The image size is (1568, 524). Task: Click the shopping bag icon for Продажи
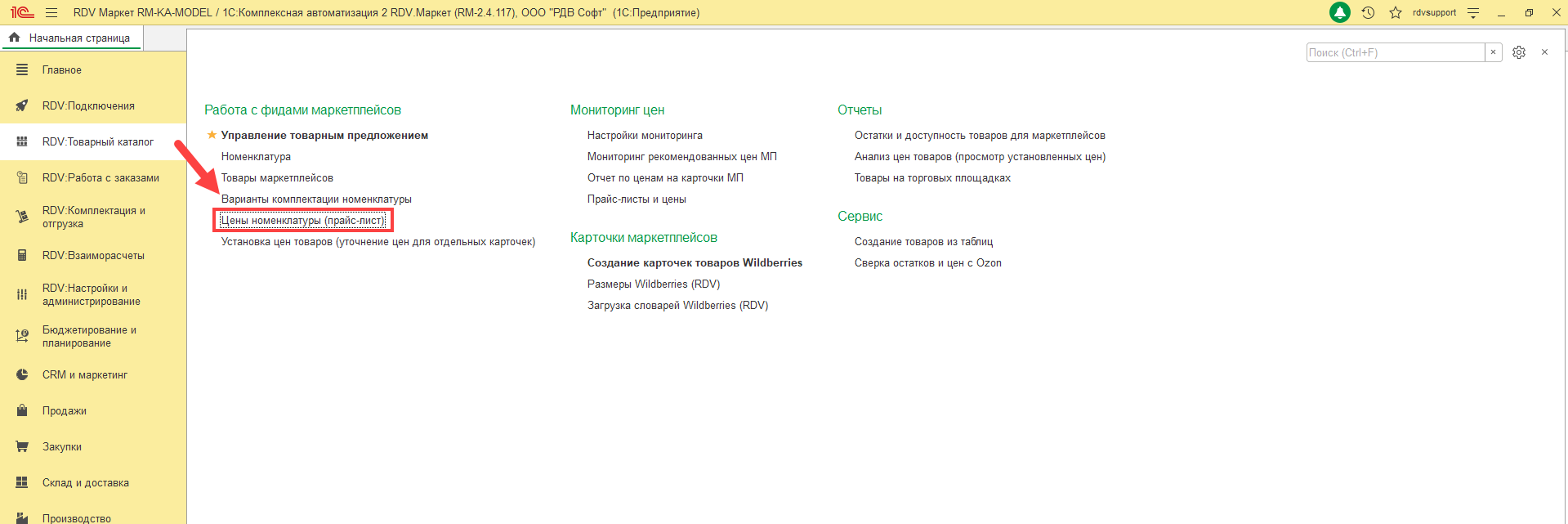(22, 411)
